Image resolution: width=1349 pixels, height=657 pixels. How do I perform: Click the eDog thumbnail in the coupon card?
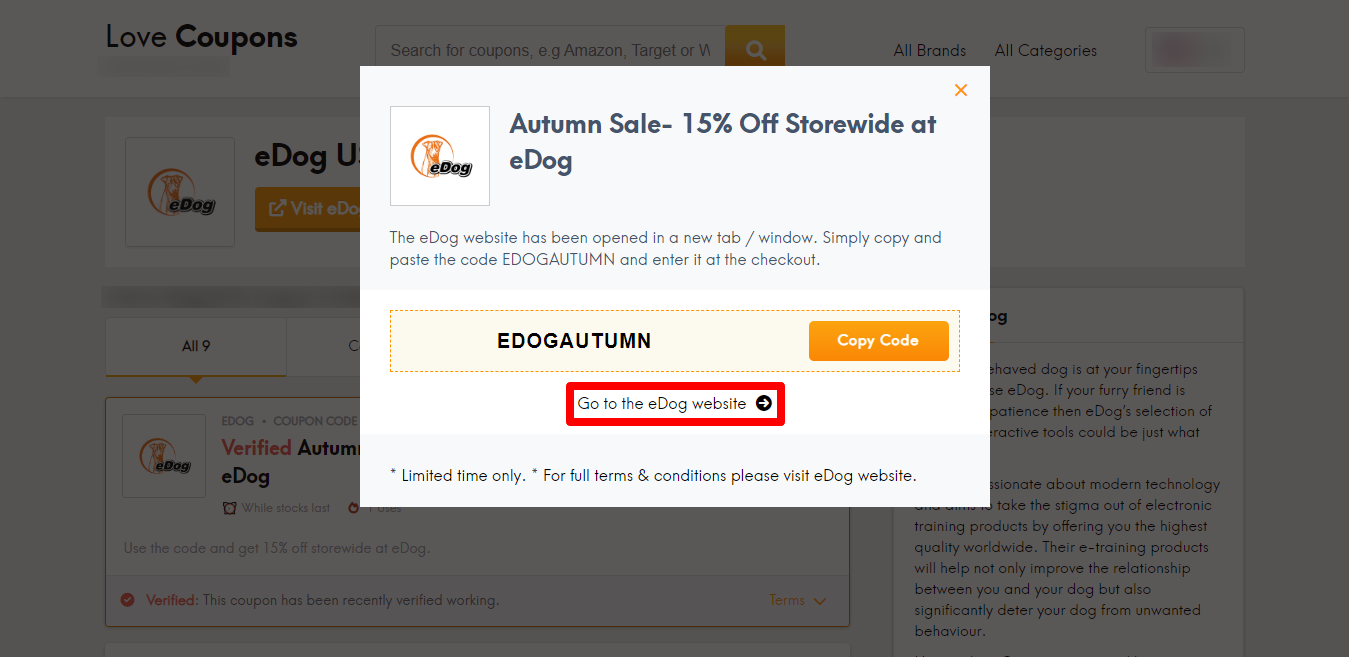point(163,456)
